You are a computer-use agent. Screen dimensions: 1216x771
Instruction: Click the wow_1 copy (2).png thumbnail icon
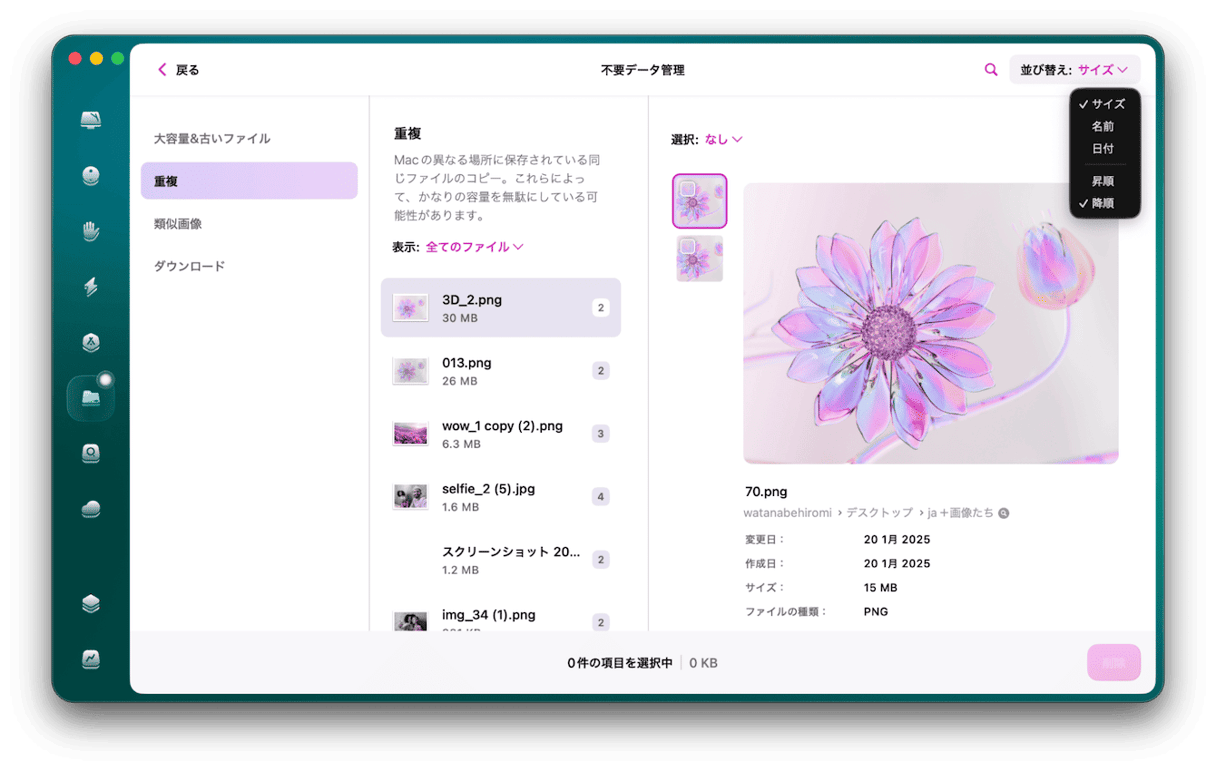410,434
